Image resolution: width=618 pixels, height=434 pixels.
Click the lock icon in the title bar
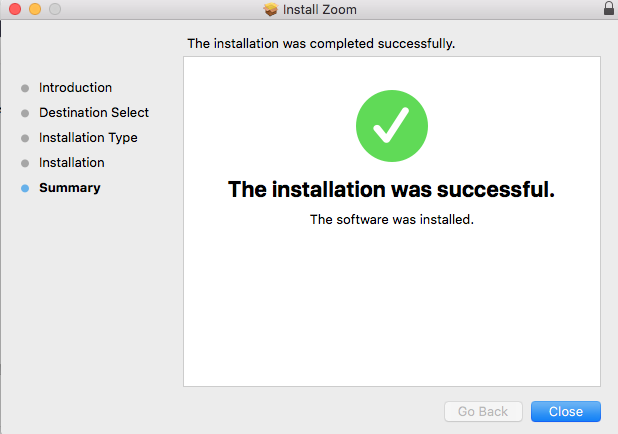[609, 9]
